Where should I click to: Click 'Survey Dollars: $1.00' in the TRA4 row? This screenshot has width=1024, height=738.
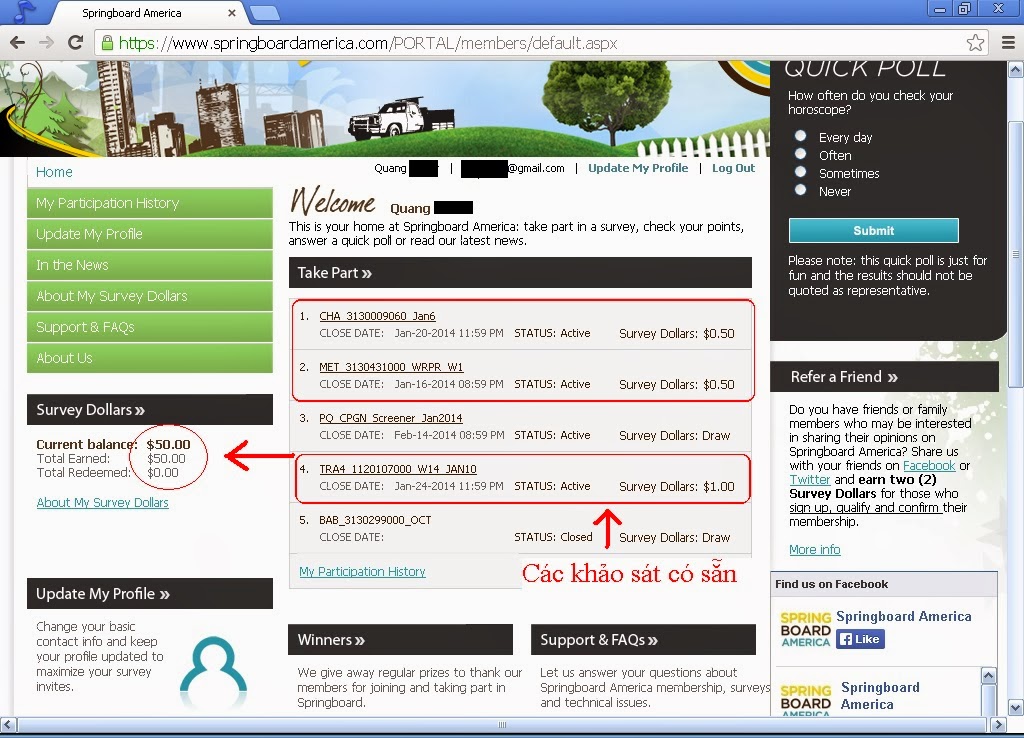tap(677, 487)
